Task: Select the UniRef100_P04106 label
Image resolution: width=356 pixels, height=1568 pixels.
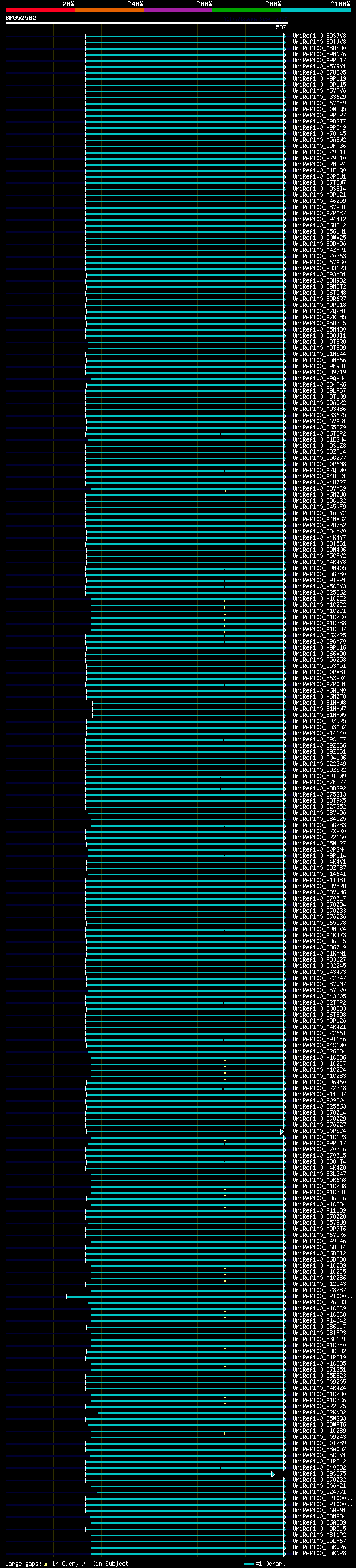Action: 319,758
